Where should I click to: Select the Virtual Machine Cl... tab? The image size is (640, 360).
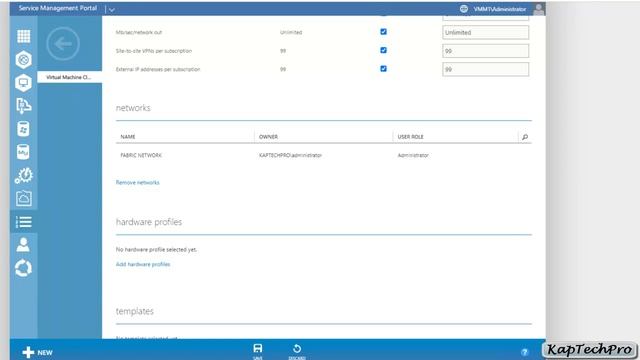[x=69, y=77]
